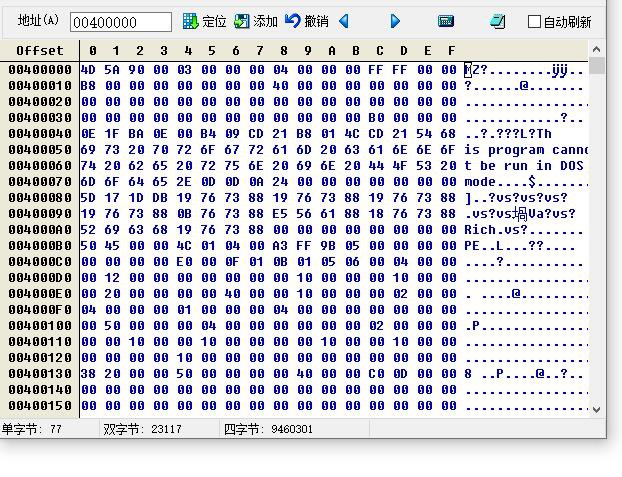Select row offset 00400000
This screenshot has height=477, width=622.
(x=40, y=70)
